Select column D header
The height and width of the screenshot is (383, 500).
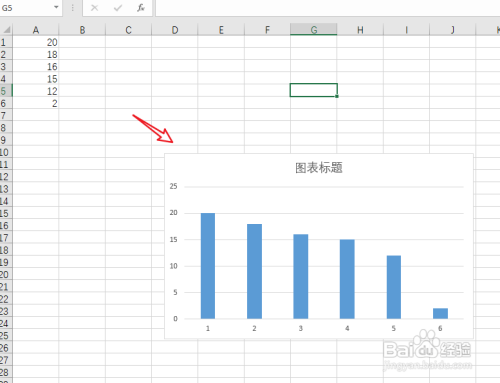175,30
